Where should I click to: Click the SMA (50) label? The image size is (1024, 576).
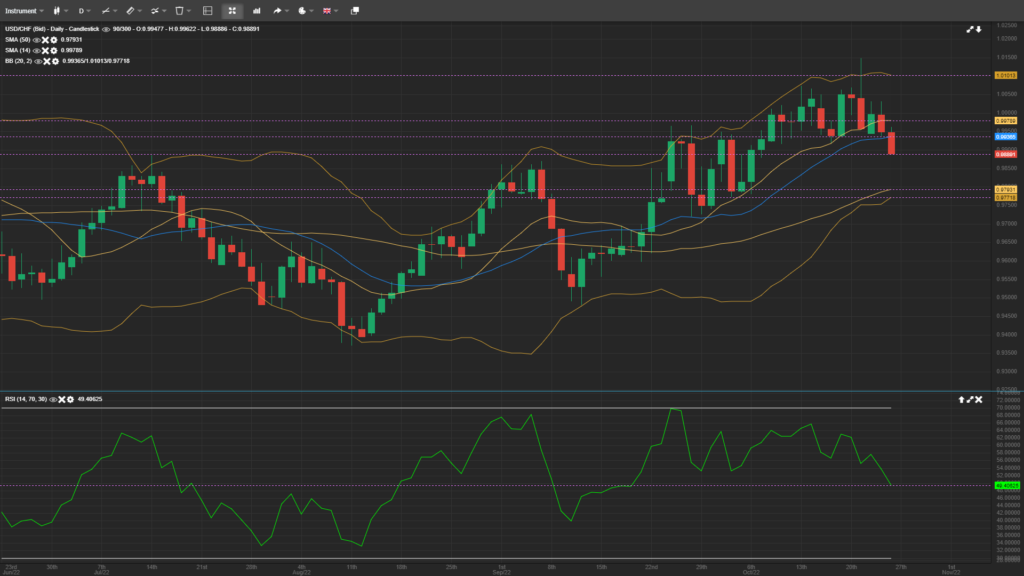[18, 40]
